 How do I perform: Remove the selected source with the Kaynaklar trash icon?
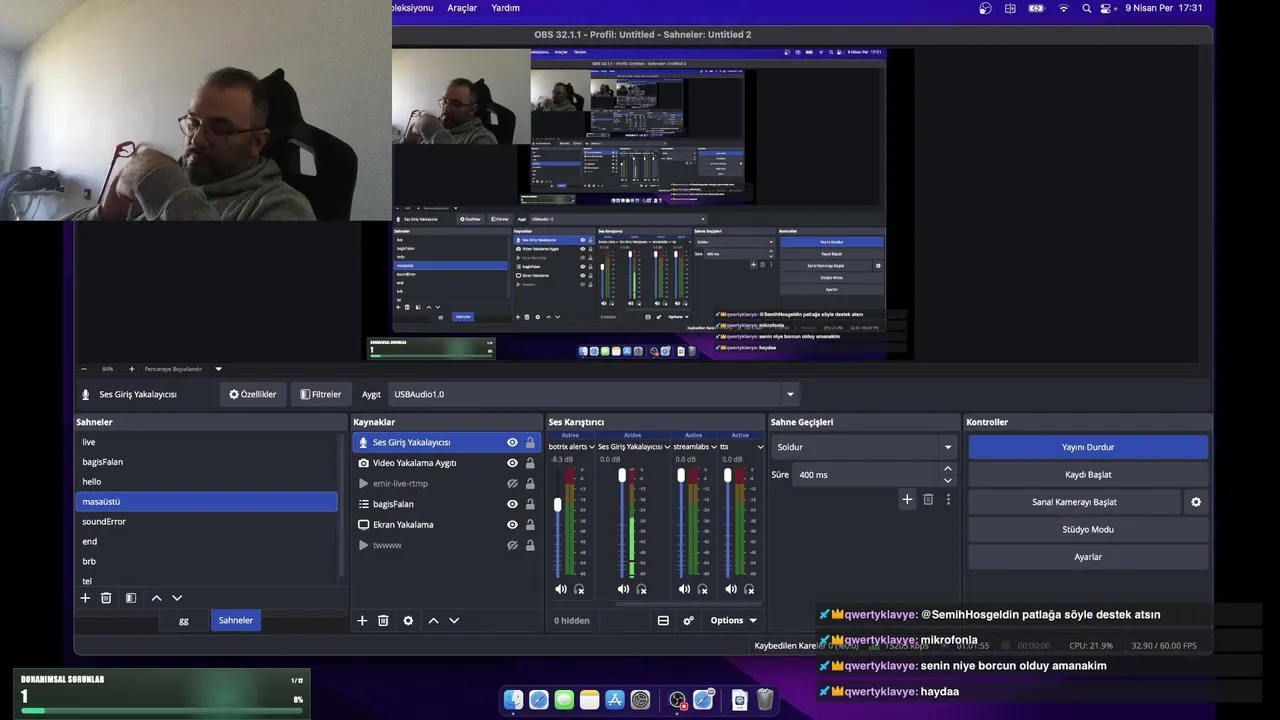[x=383, y=621]
